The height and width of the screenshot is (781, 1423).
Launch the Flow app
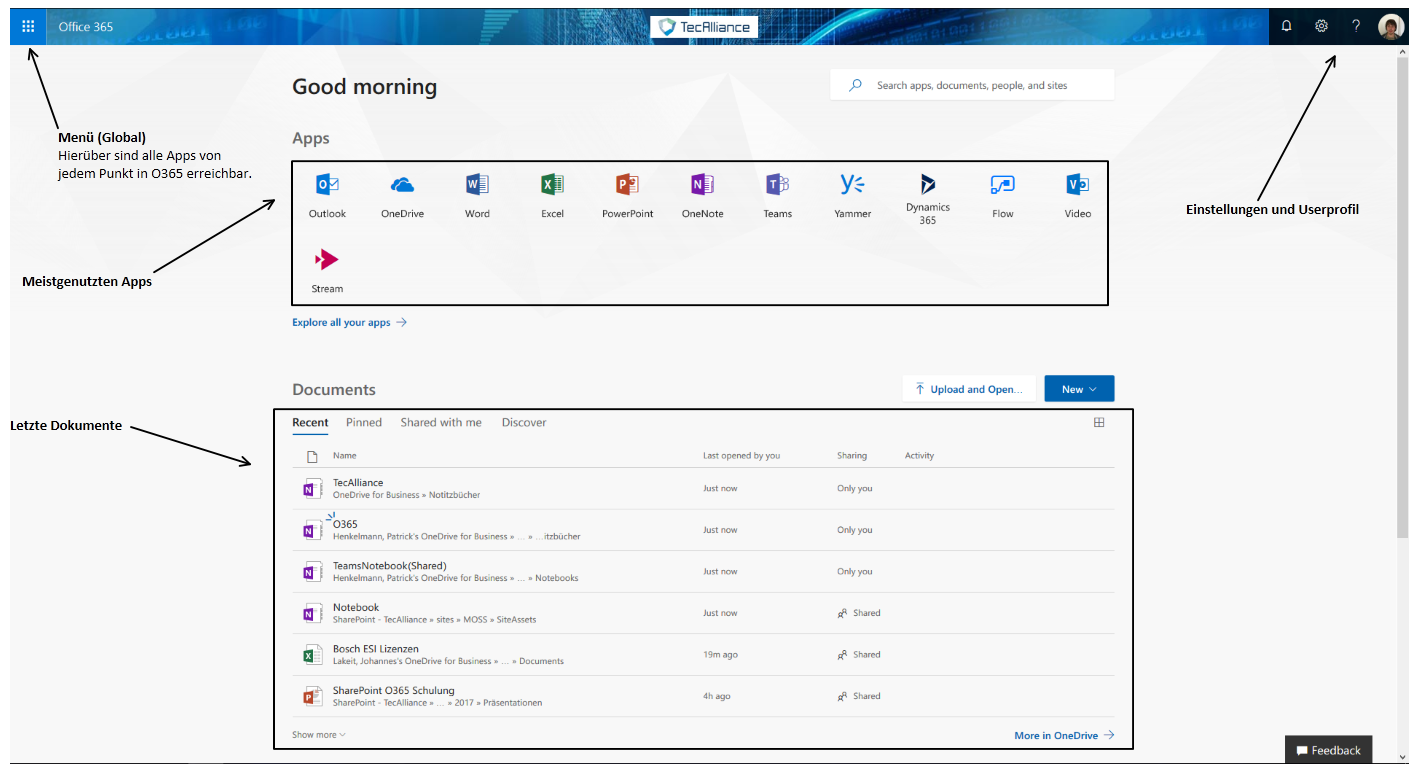(x=1002, y=195)
